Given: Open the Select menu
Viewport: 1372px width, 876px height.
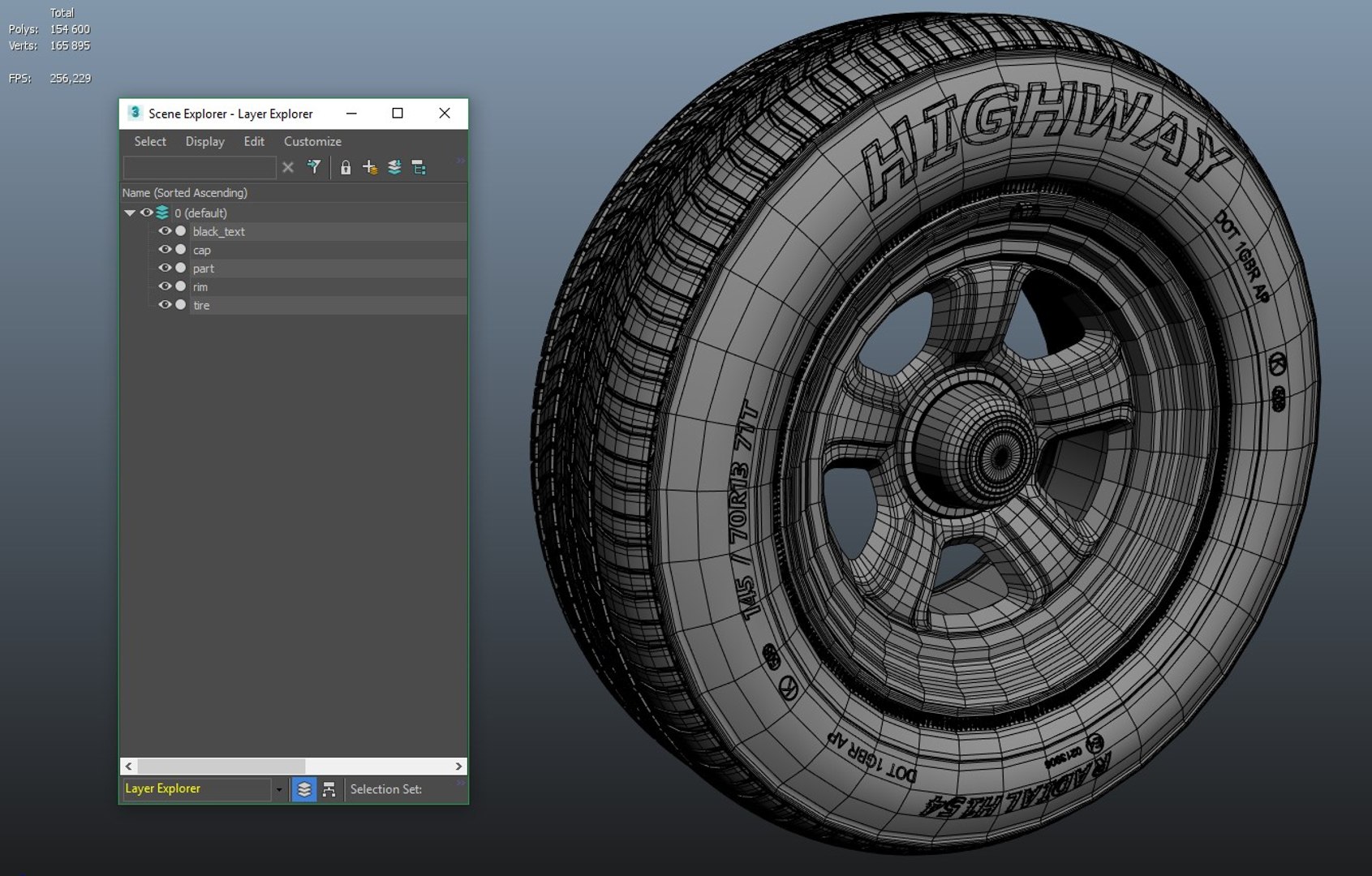Looking at the screenshot, I should click(150, 141).
